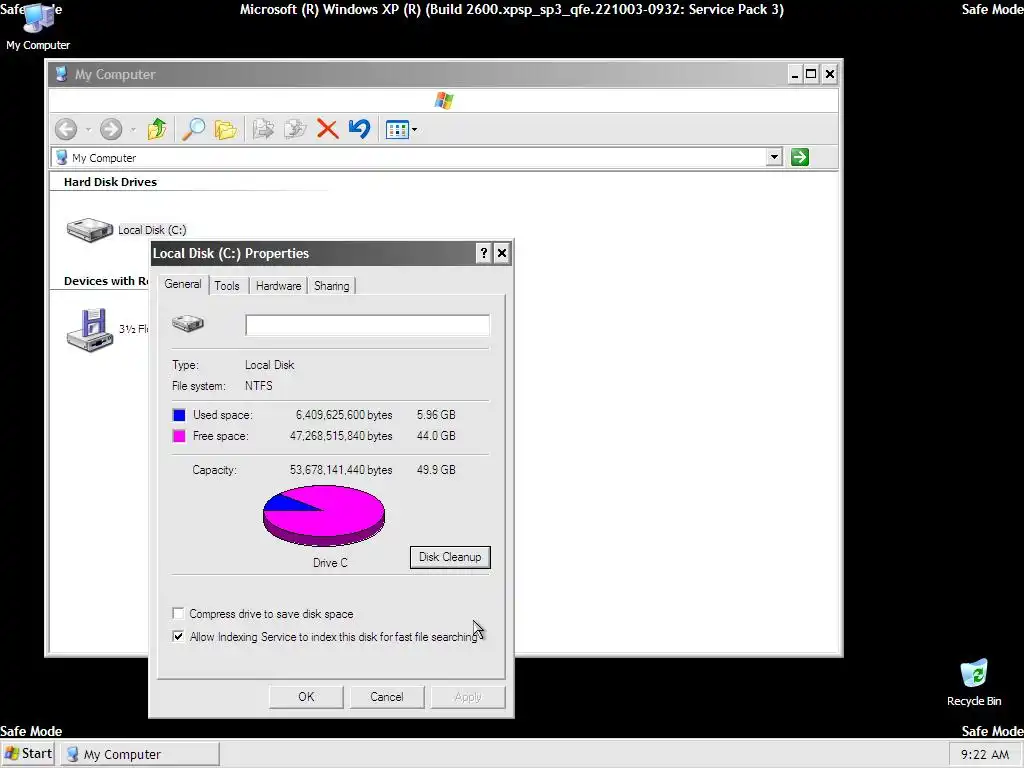Viewport: 1024px width, 768px height.
Task: Click the Windows flag logo in My Computer
Action: pyautogui.click(x=444, y=101)
